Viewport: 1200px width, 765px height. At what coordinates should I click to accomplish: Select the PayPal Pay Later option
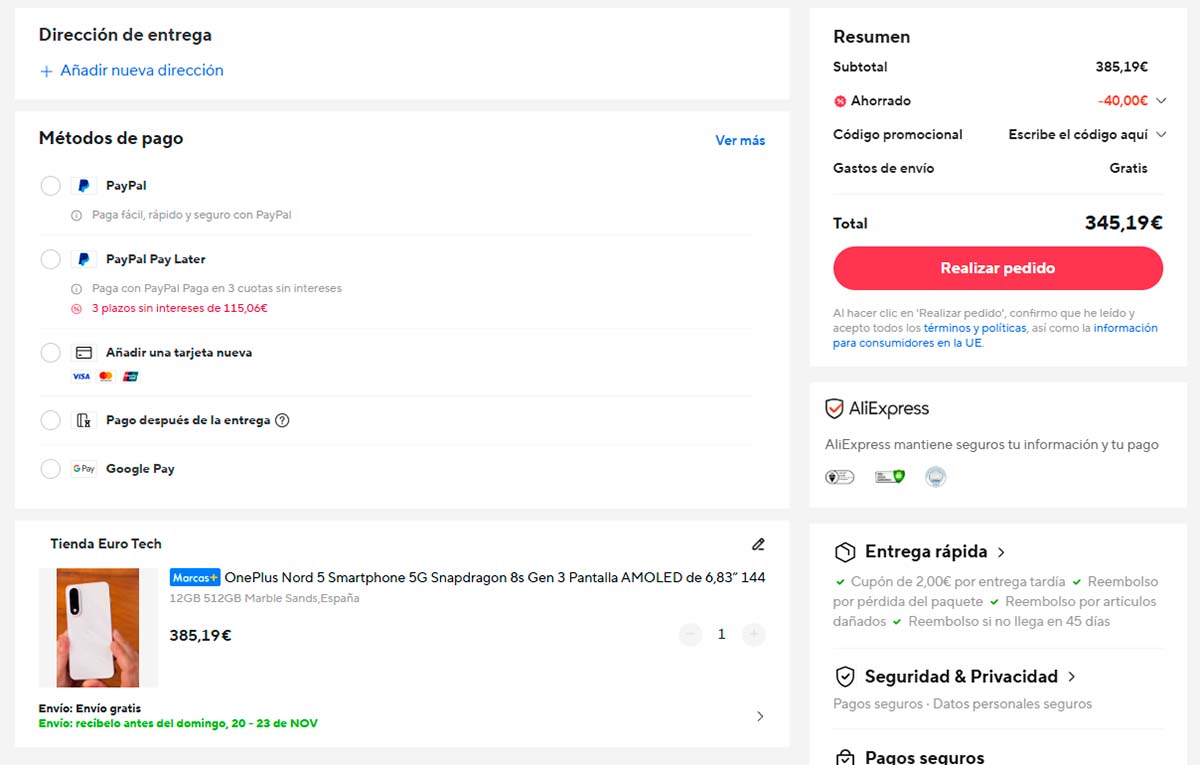tap(50, 259)
